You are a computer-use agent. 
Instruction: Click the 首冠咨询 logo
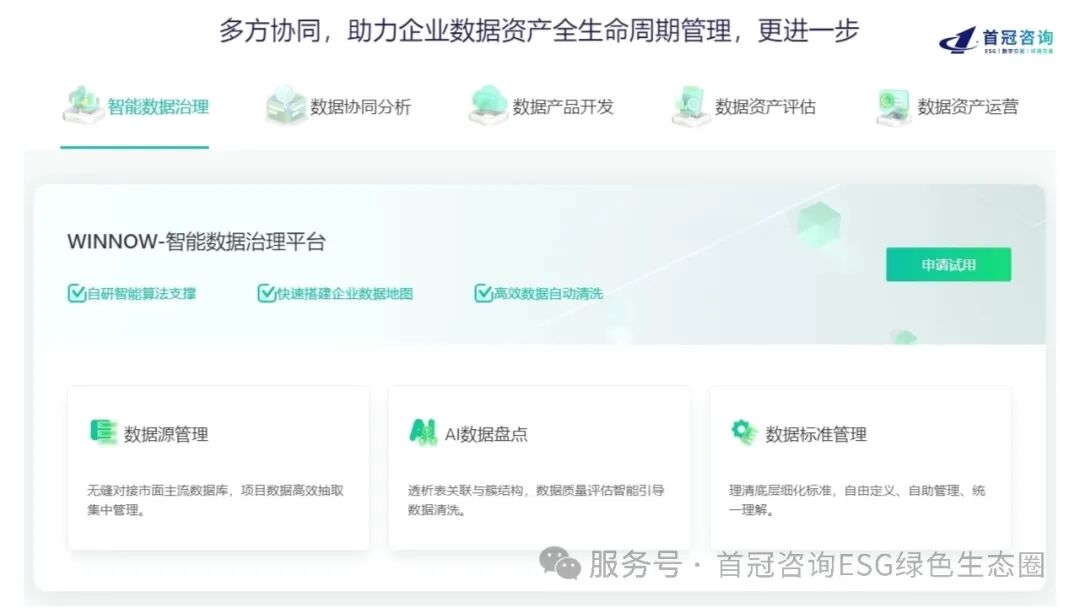997,40
